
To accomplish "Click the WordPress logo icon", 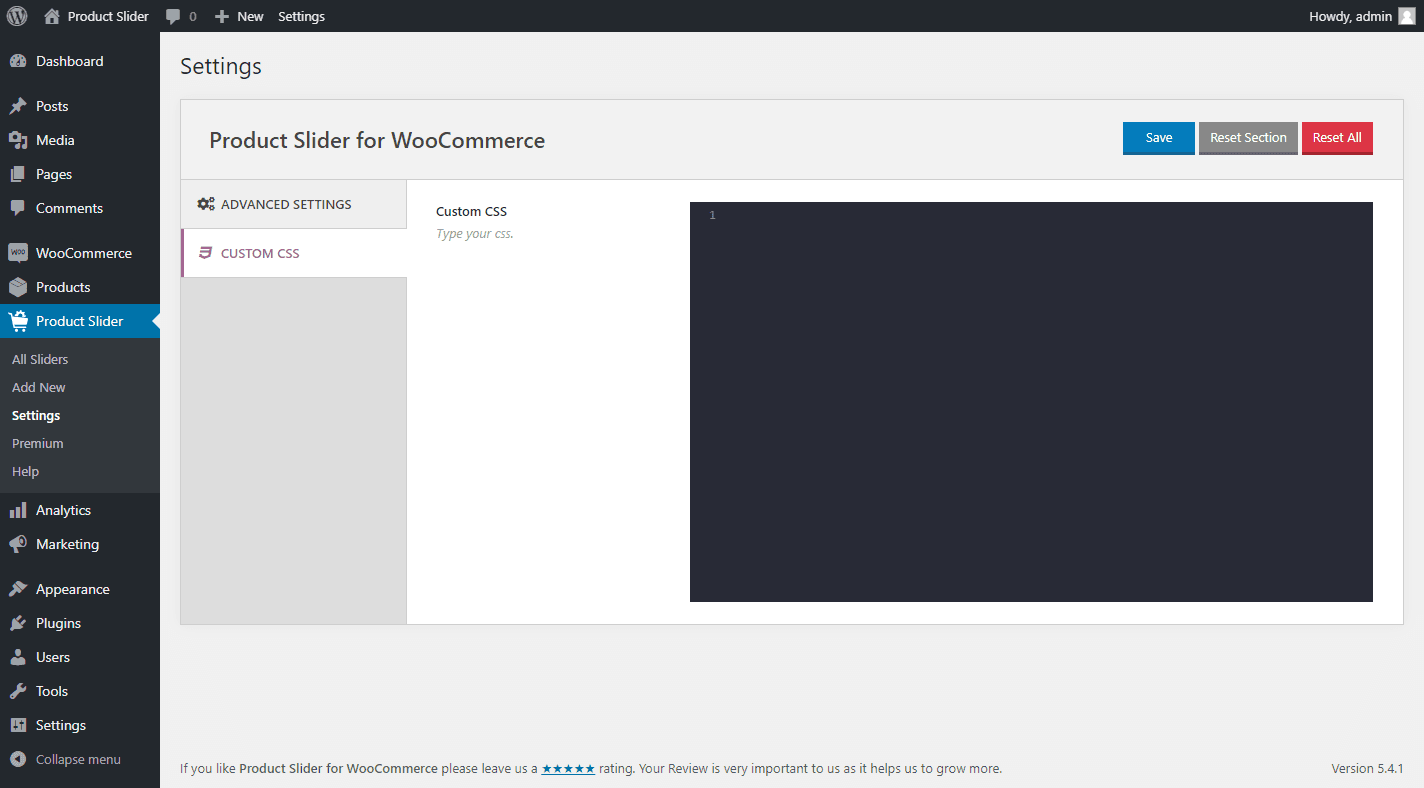I will pyautogui.click(x=17, y=16).
